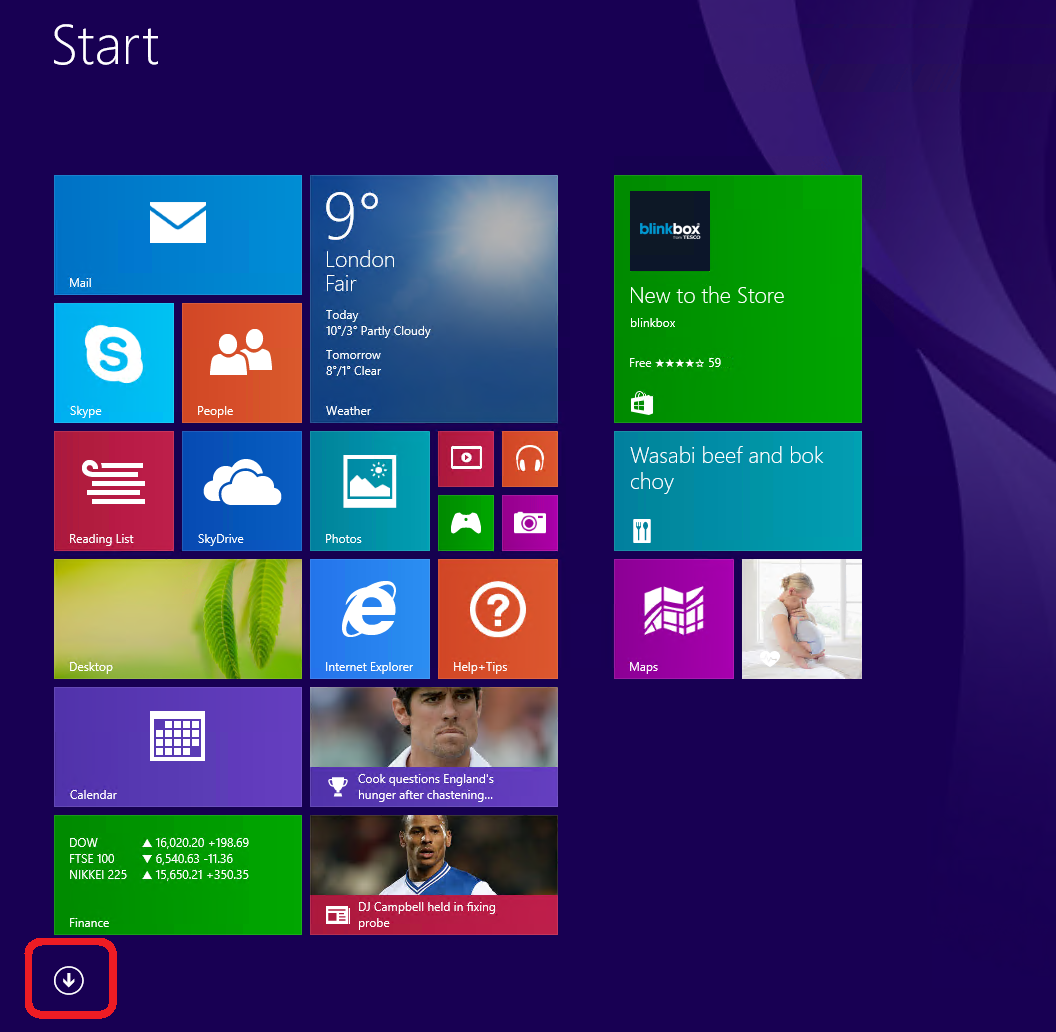
Task: Open the Camera small tile
Action: tap(530, 523)
